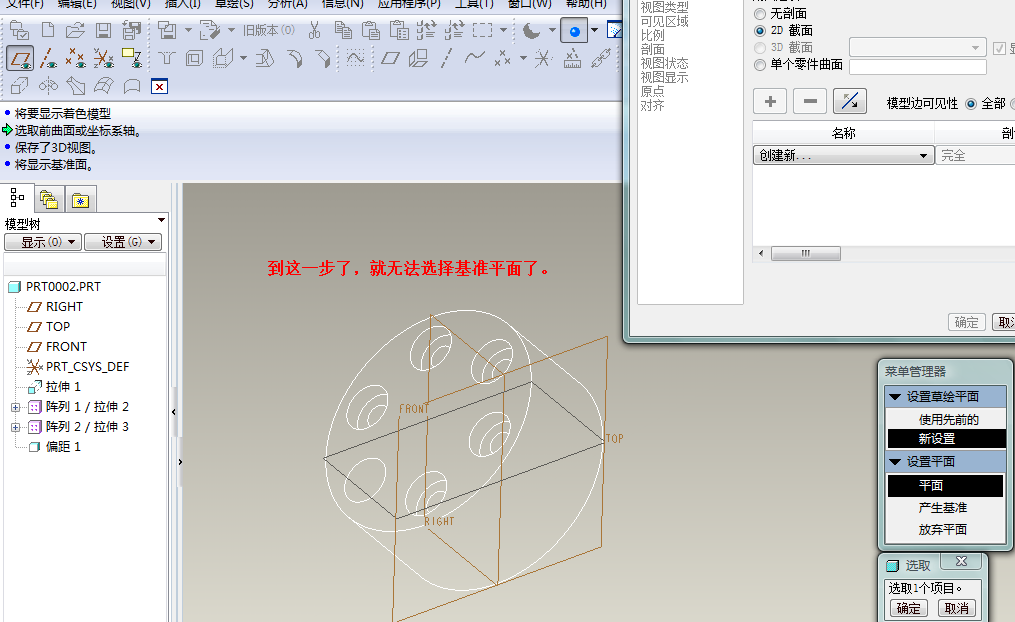Open the 模型树 panel options arrow
The height and width of the screenshot is (622, 1015).
[x=161, y=220]
